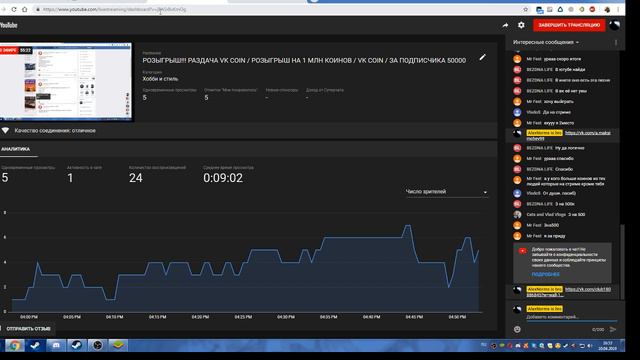This screenshot has width=640, height=360.
Task: Open Chrome from the taskbar
Action: click(x=14, y=346)
